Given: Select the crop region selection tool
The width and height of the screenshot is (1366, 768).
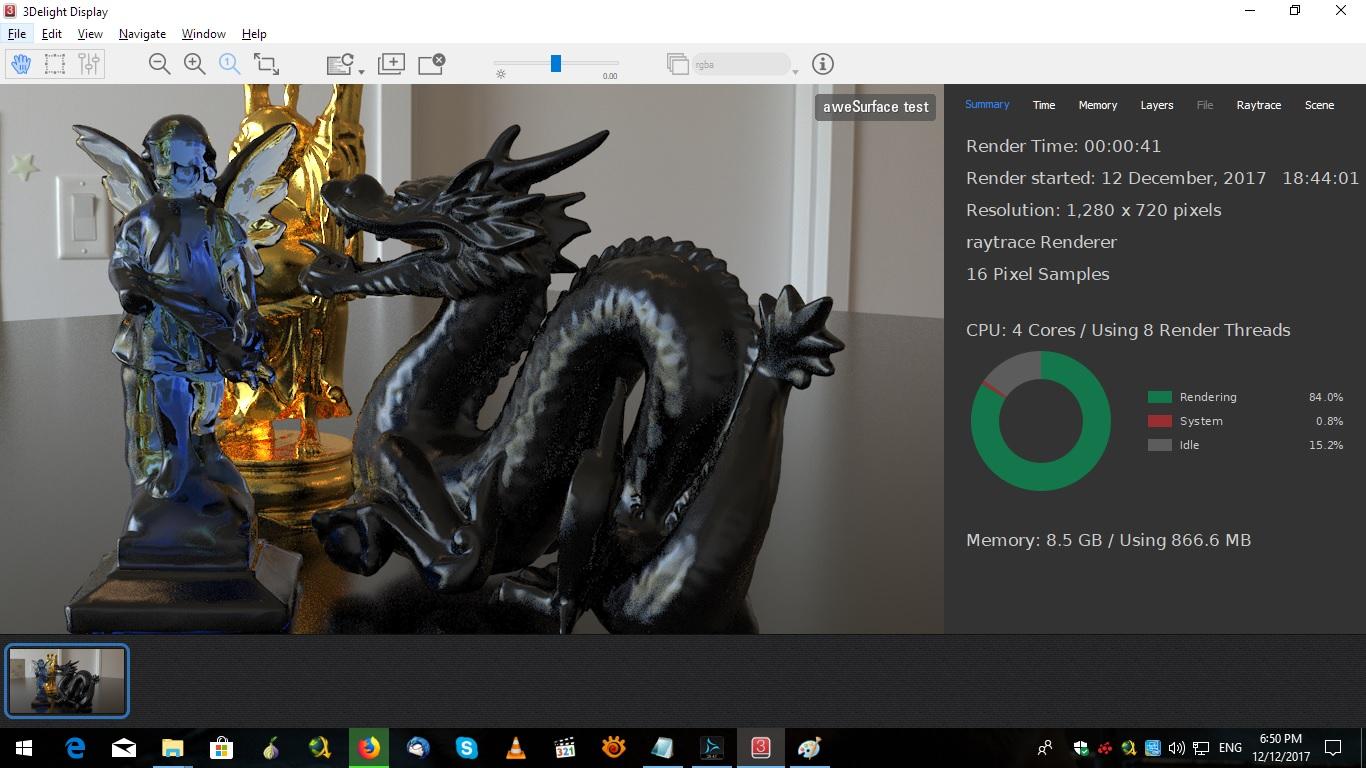Looking at the screenshot, I should [55, 64].
